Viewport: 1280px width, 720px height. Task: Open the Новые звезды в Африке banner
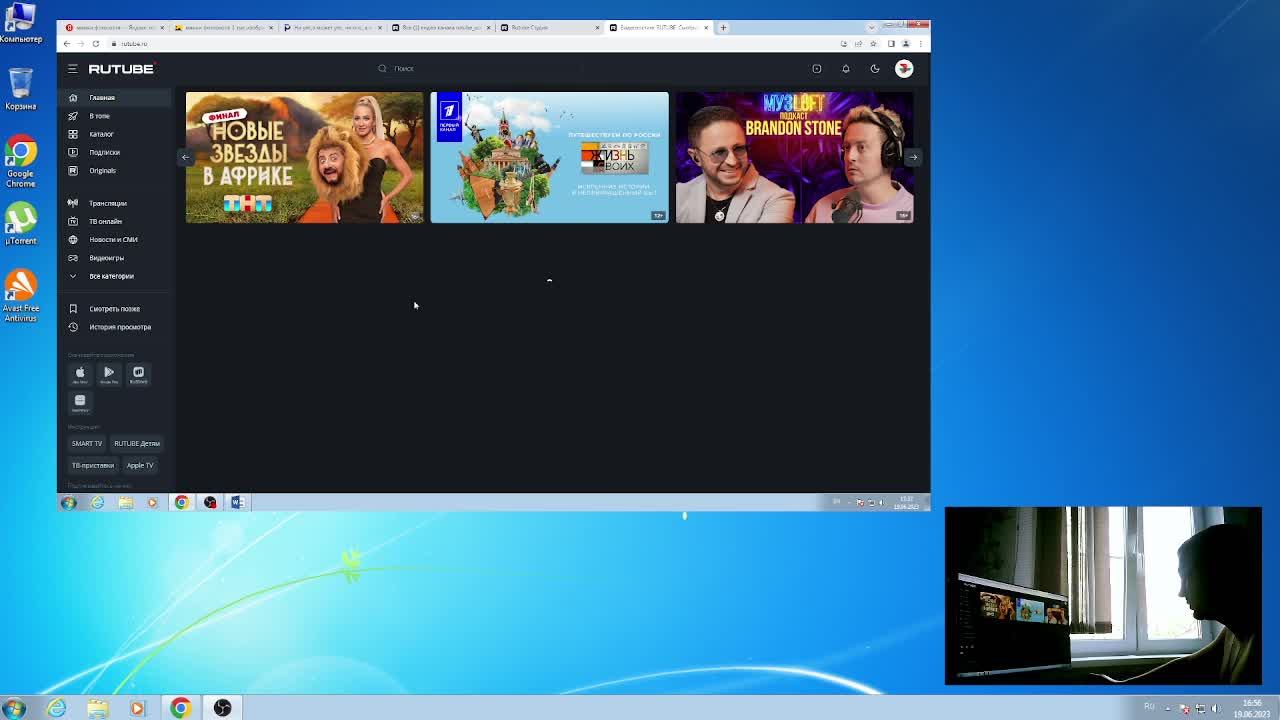tap(304, 157)
